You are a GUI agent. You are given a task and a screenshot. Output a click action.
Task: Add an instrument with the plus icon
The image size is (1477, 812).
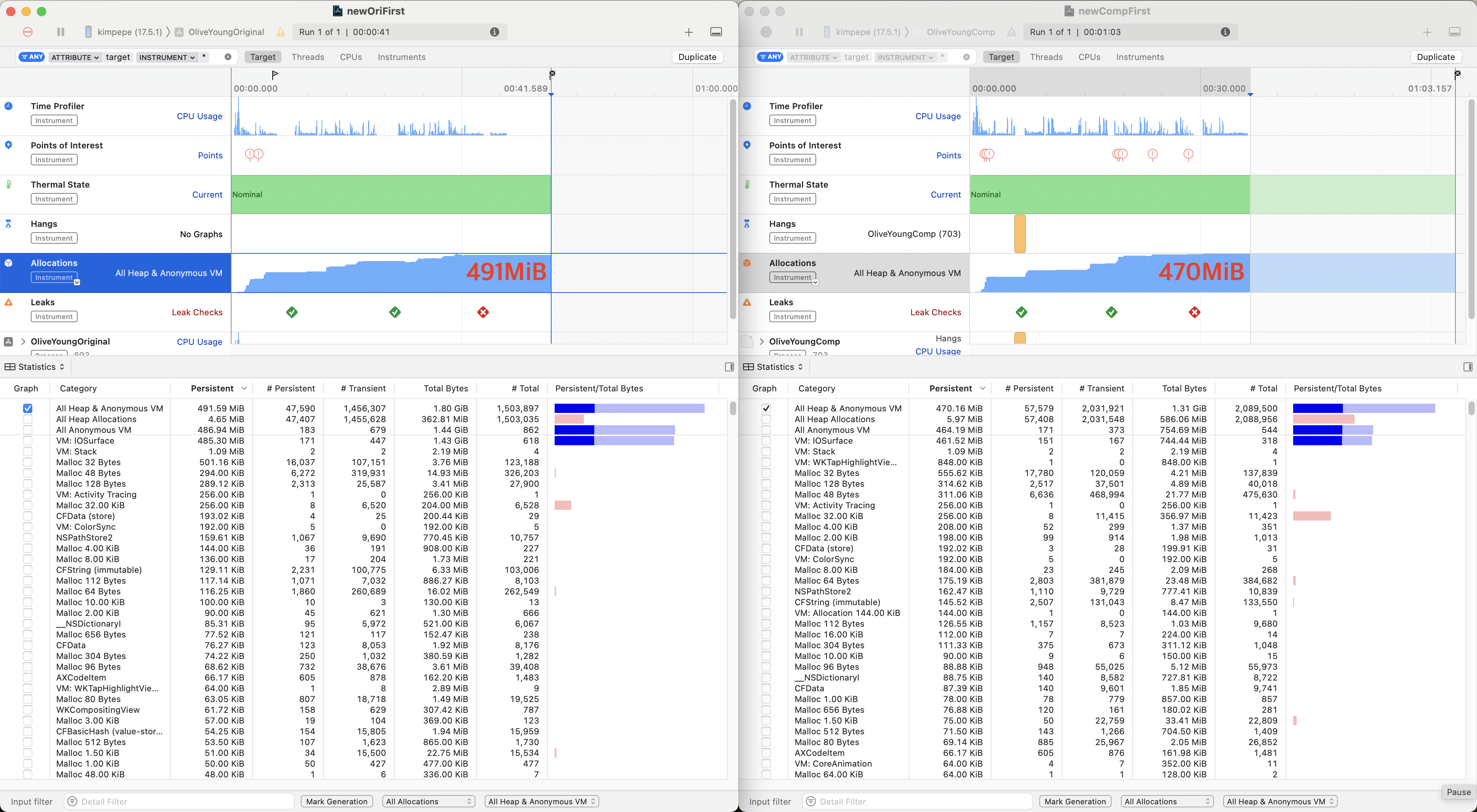pos(688,32)
